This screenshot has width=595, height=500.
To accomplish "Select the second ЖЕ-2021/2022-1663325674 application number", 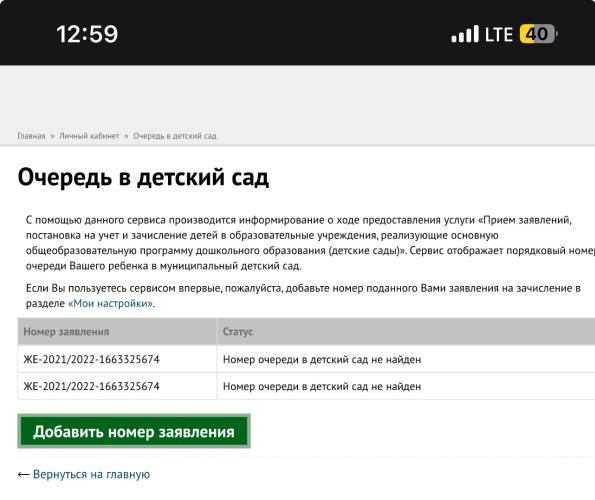I will pos(91,386).
